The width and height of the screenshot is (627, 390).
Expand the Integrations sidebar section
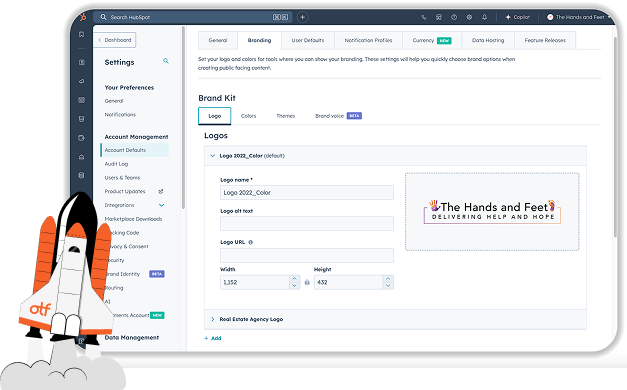tap(162, 205)
